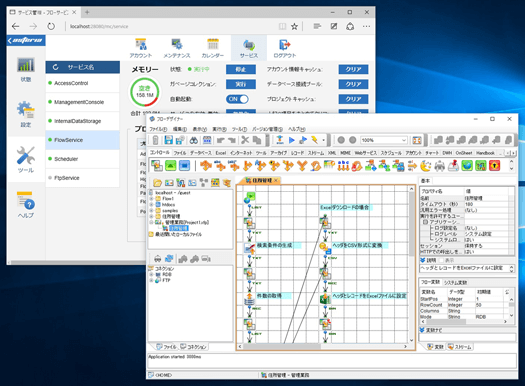Image resolution: width=525 pixels, height=386 pixels.
Task: Click the 停止 stop button
Action: [x=241, y=70]
